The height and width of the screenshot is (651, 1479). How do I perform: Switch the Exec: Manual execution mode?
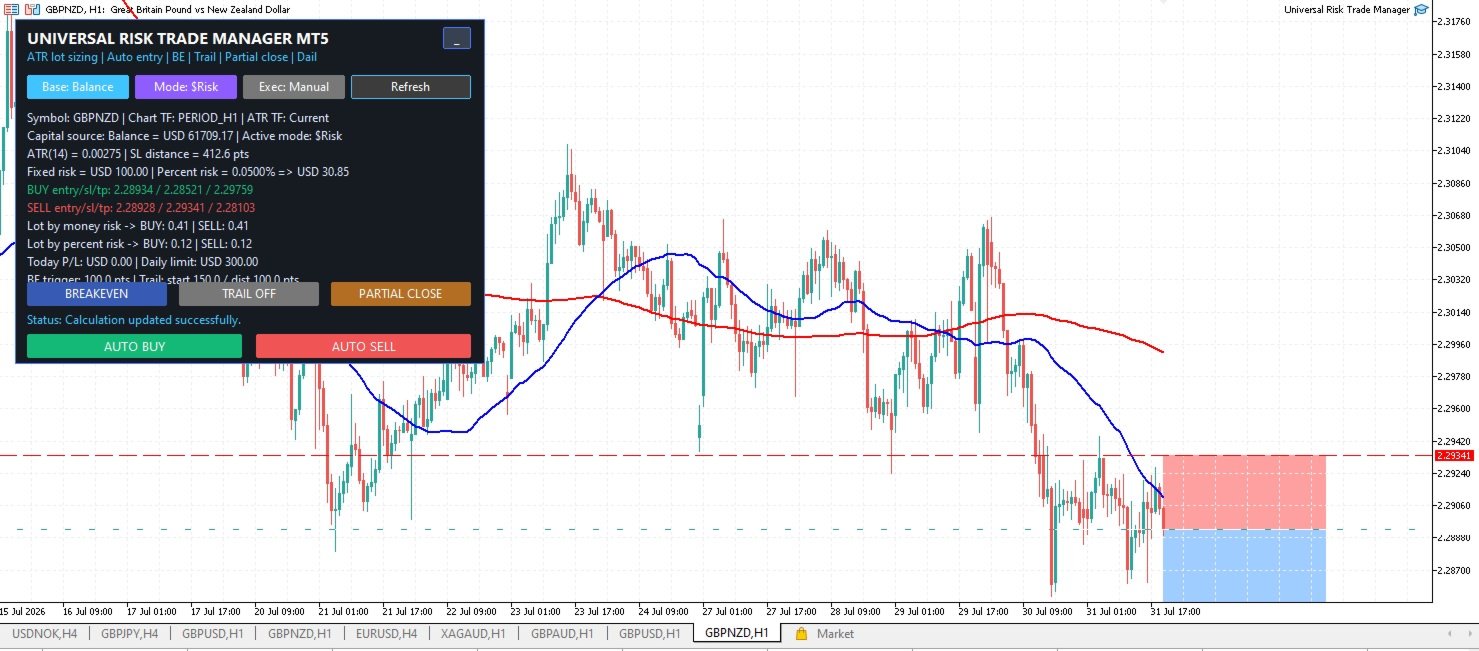294,87
